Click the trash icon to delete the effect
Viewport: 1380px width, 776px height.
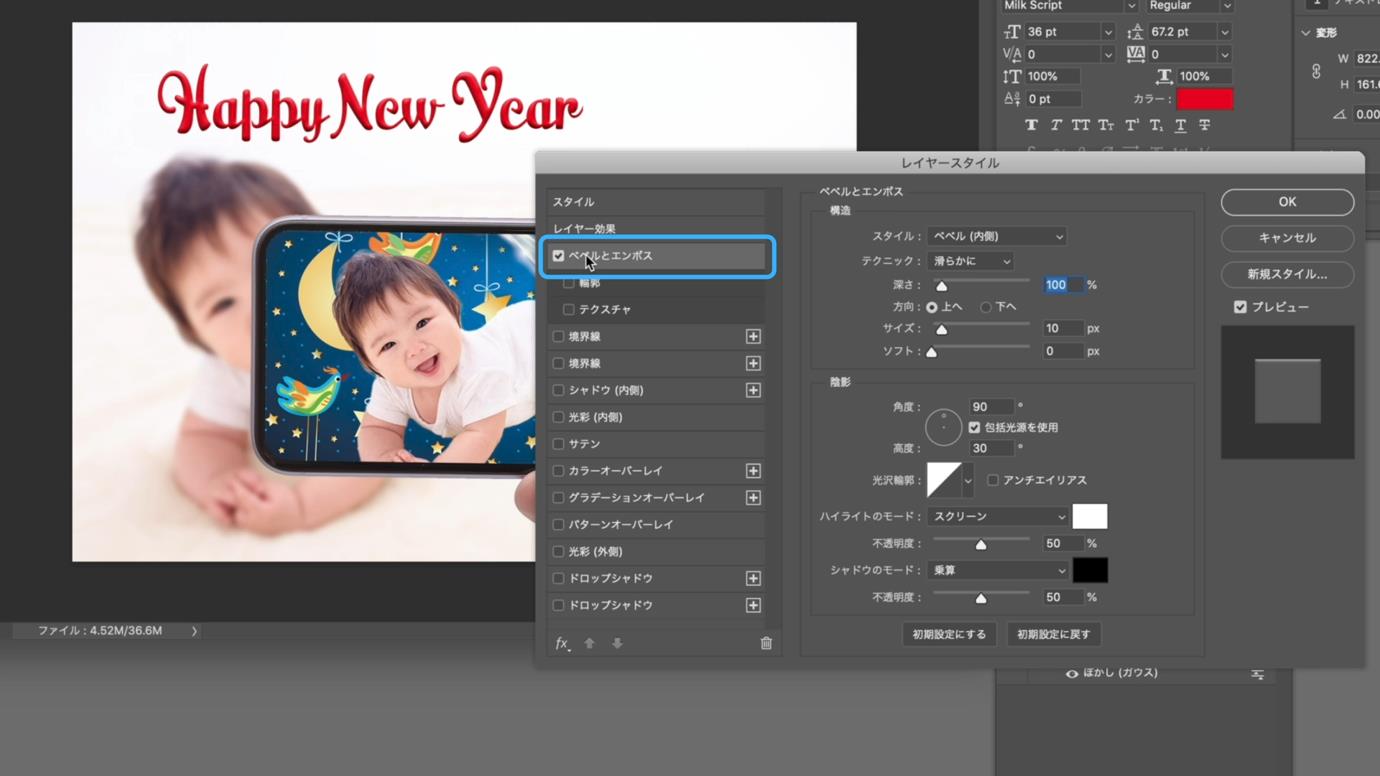click(x=766, y=643)
